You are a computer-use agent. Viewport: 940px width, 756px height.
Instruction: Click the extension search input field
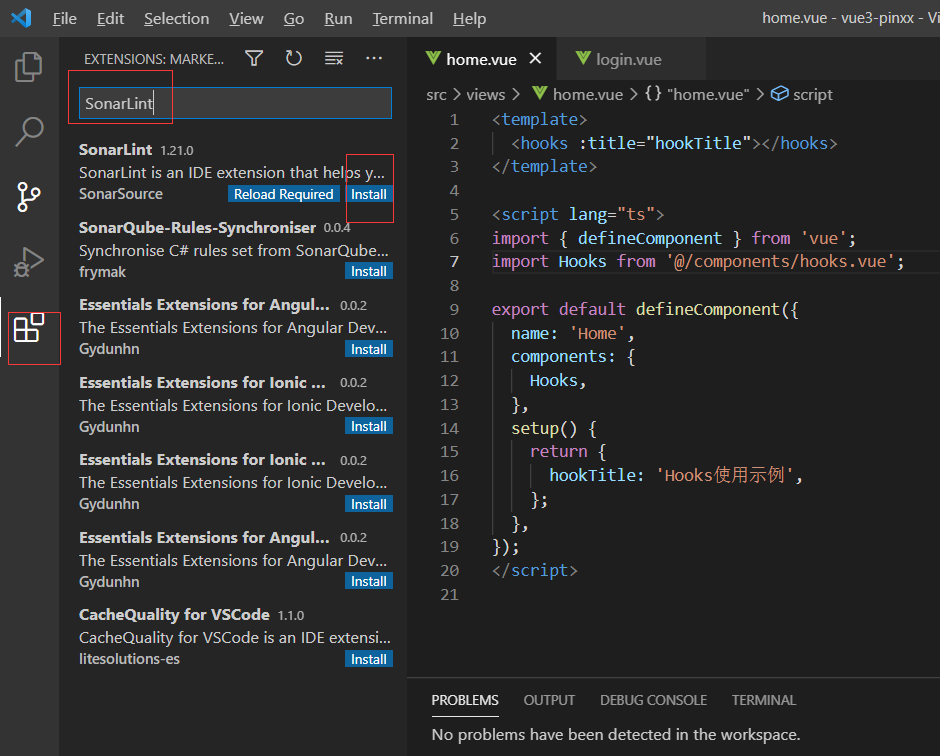(x=235, y=103)
